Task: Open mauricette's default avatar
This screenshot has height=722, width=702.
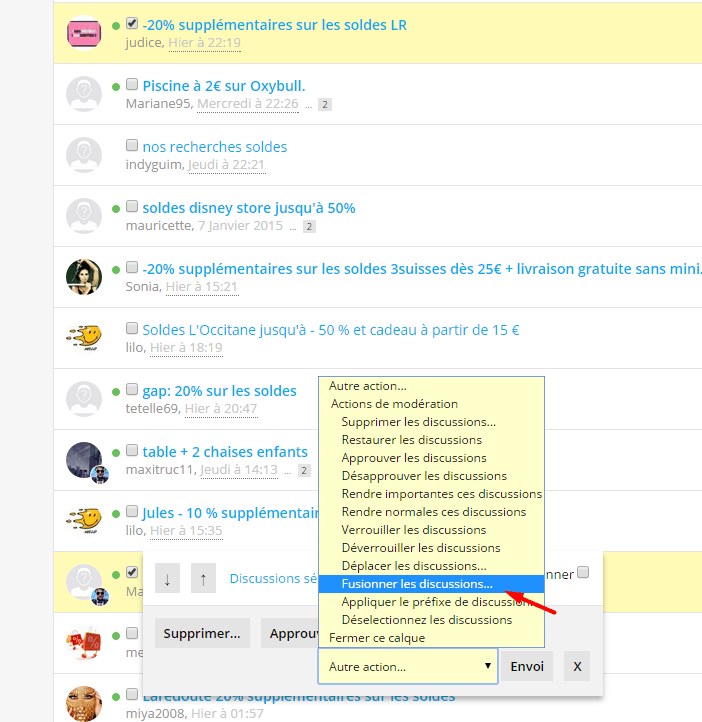Action: (x=84, y=216)
